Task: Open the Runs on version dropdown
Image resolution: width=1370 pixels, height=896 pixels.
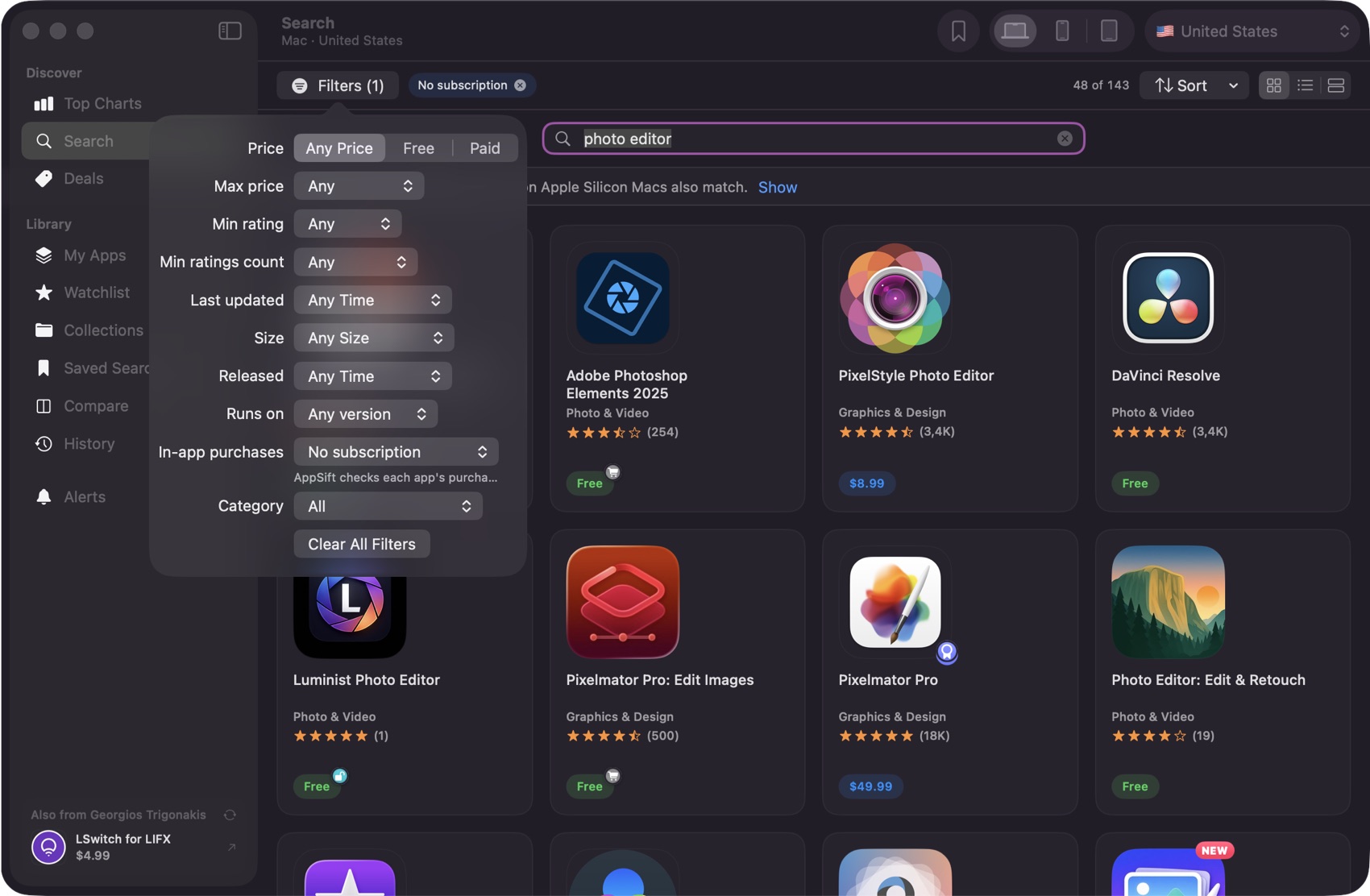Action: [x=366, y=414]
